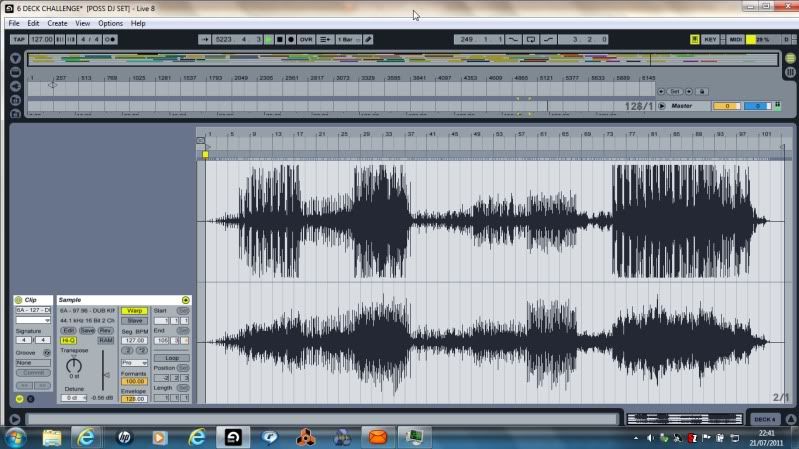Click the Transpose knob
Screen dimensions: 799x449
[73, 367]
